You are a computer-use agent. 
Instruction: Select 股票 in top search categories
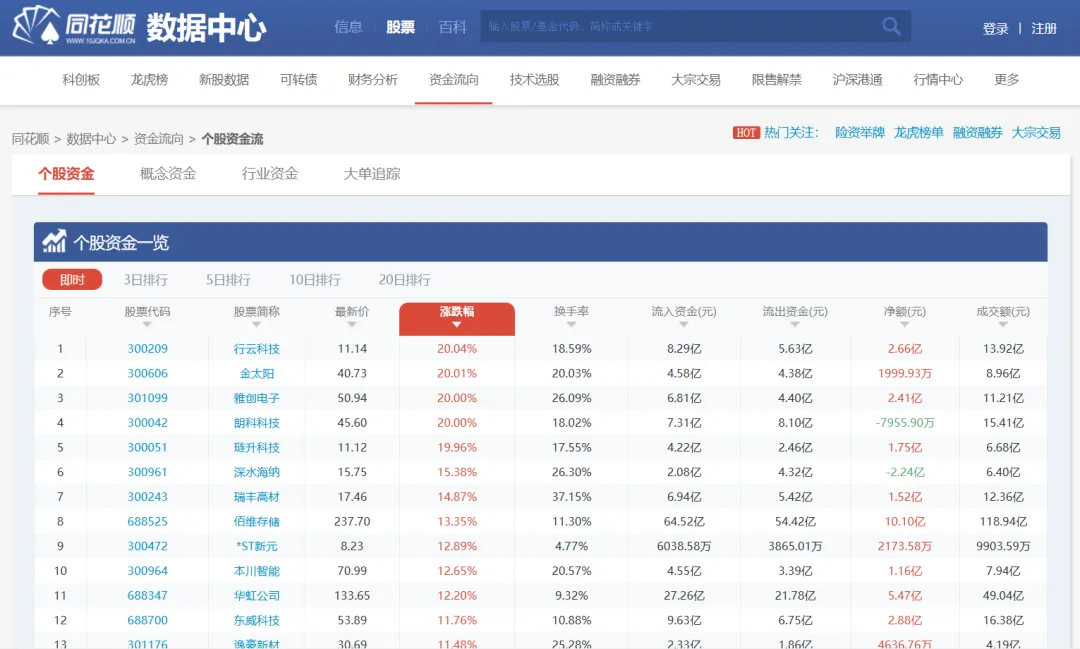pyautogui.click(x=400, y=27)
